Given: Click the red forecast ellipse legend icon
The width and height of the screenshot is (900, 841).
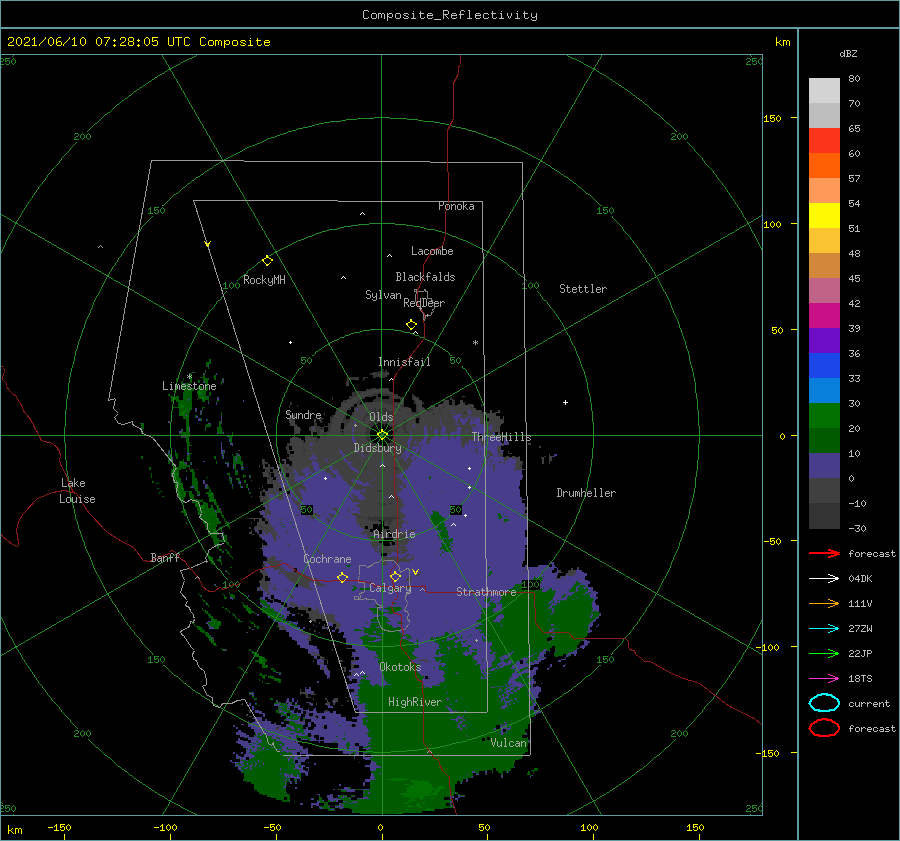Looking at the screenshot, I should tap(824, 728).
